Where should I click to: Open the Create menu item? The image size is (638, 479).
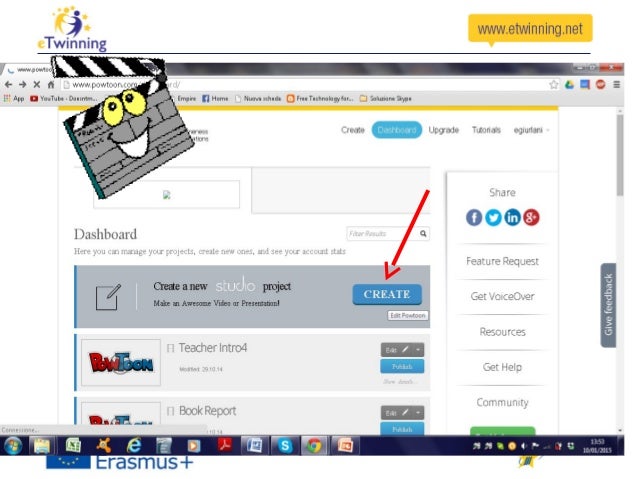coord(353,130)
